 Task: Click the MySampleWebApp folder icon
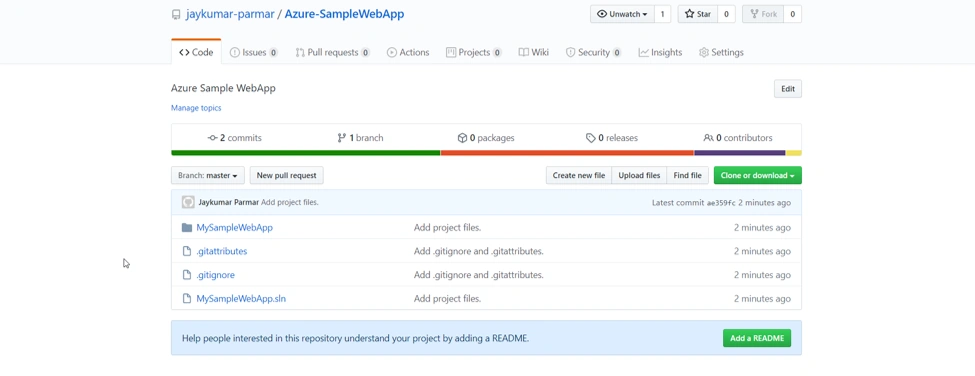click(x=187, y=227)
